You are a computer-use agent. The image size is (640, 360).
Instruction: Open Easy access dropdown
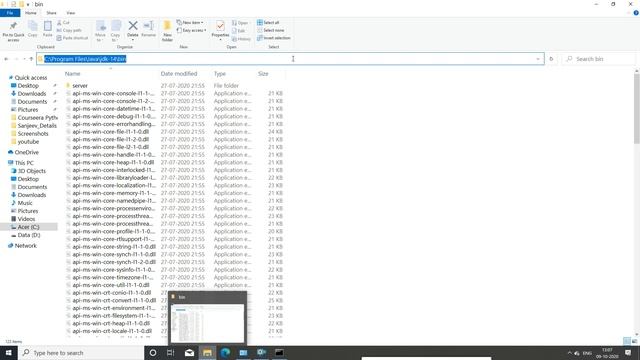tap(191, 30)
